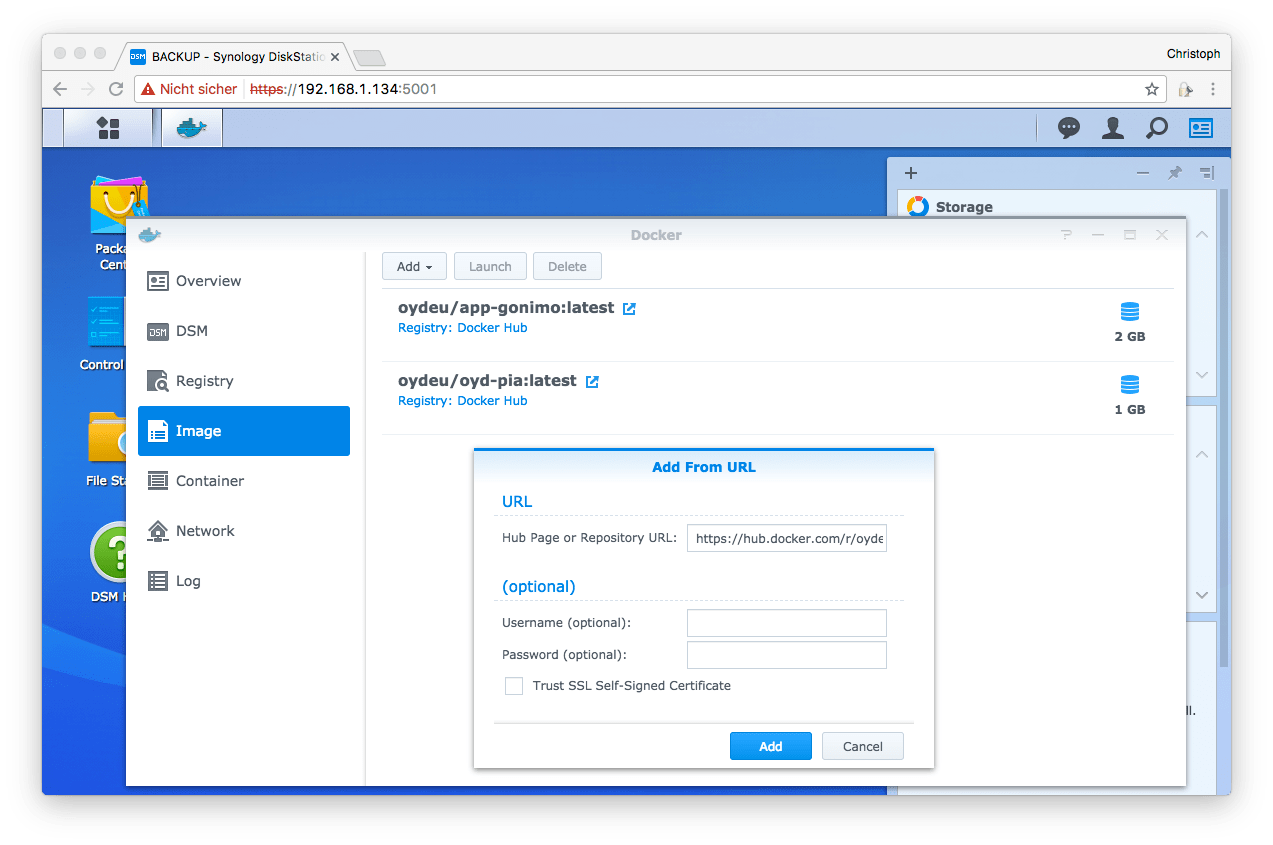The height and width of the screenshot is (845, 1273).
Task: Switch to Container section
Action: pyautogui.click(x=209, y=481)
